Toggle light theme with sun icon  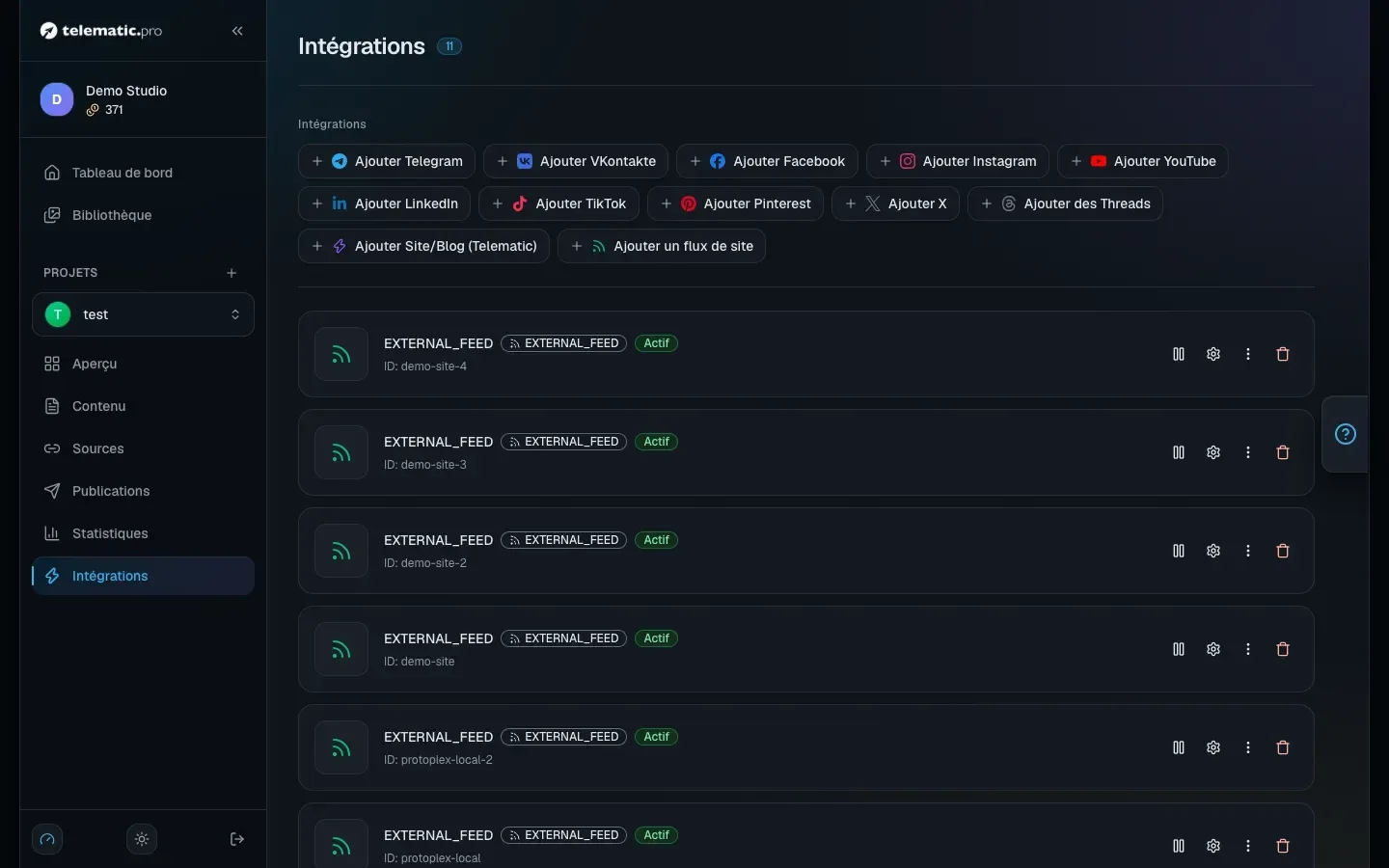click(142, 839)
